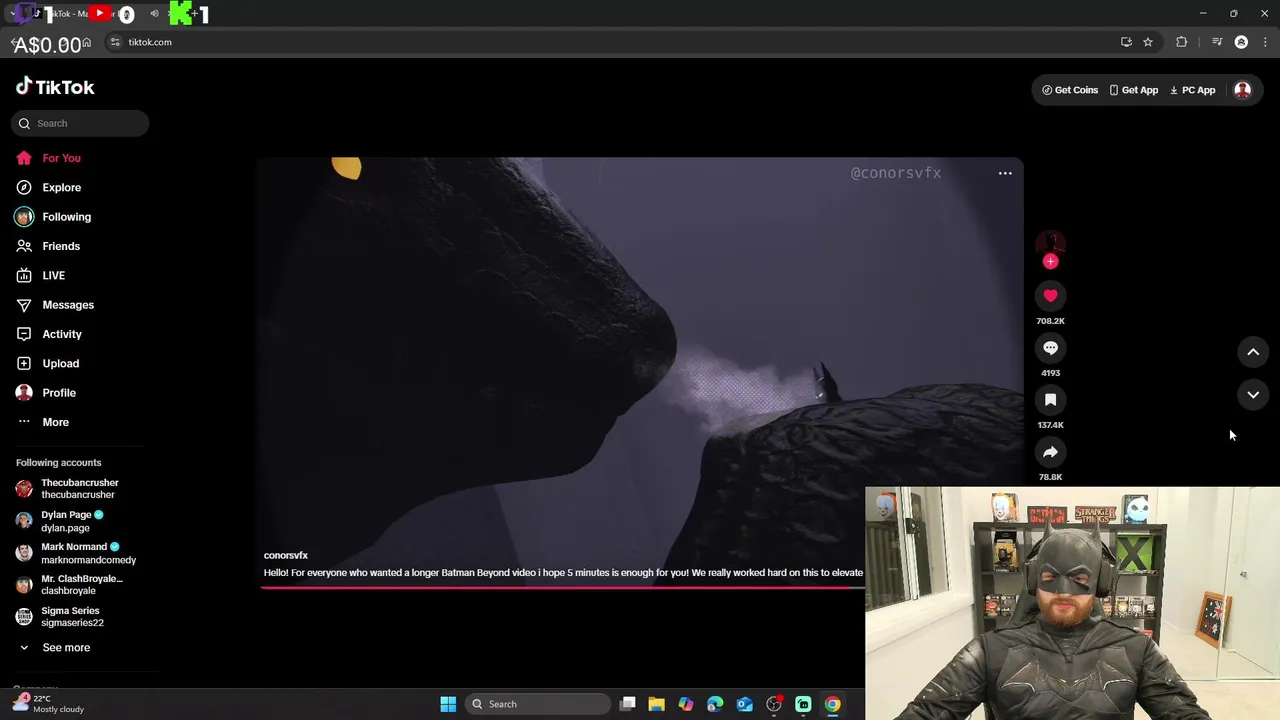The height and width of the screenshot is (720, 1280).
Task: Open conorsvfx username on video caption
Action: [x=286, y=555]
